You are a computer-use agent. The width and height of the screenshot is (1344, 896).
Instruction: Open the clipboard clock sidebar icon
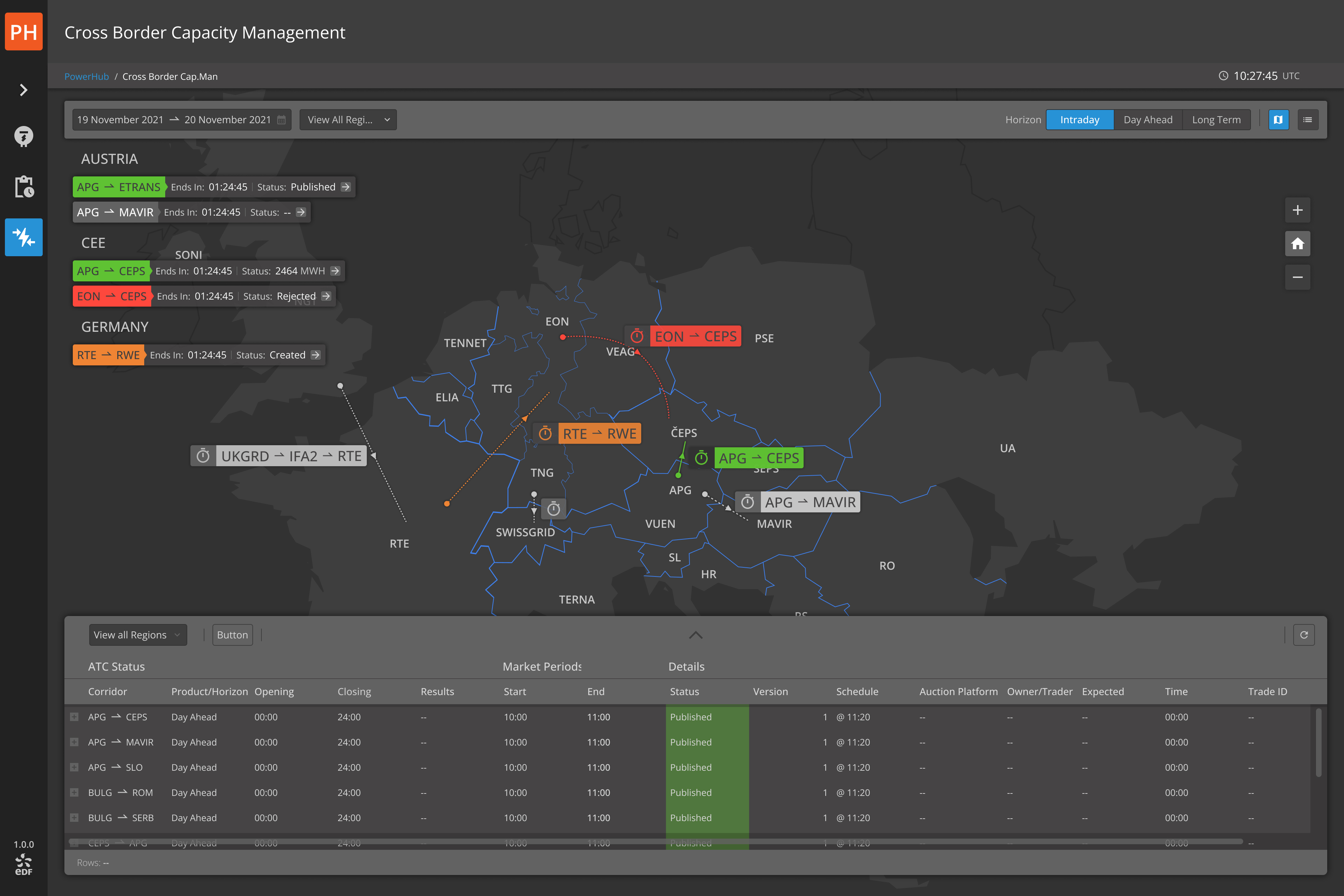click(x=23, y=187)
